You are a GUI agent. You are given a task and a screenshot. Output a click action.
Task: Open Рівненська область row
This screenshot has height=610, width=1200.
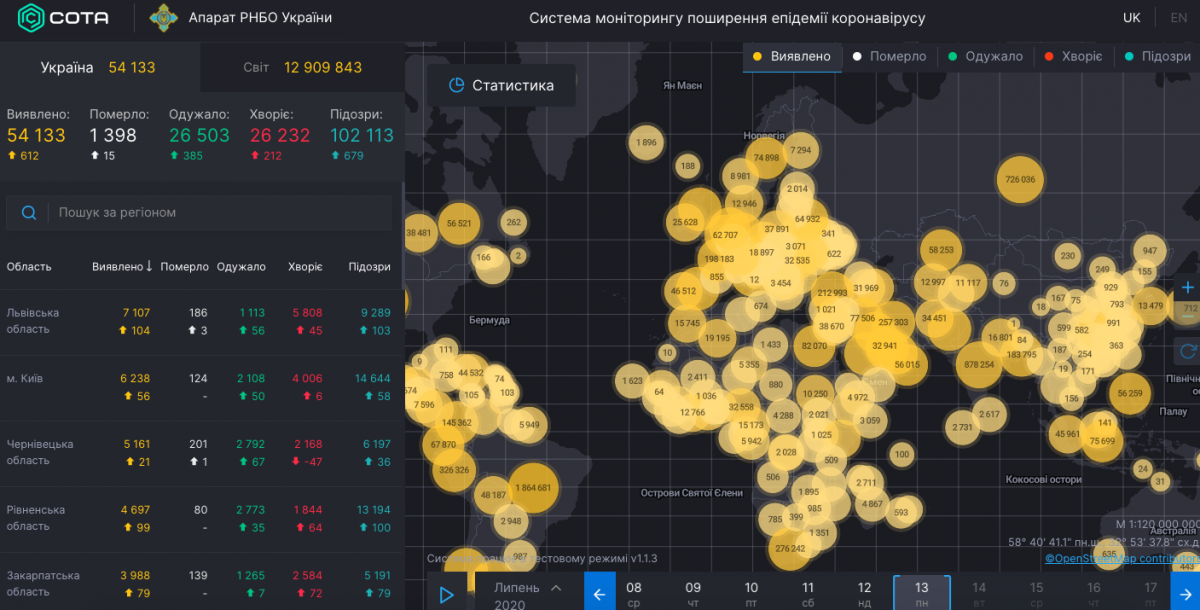point(200,519)
